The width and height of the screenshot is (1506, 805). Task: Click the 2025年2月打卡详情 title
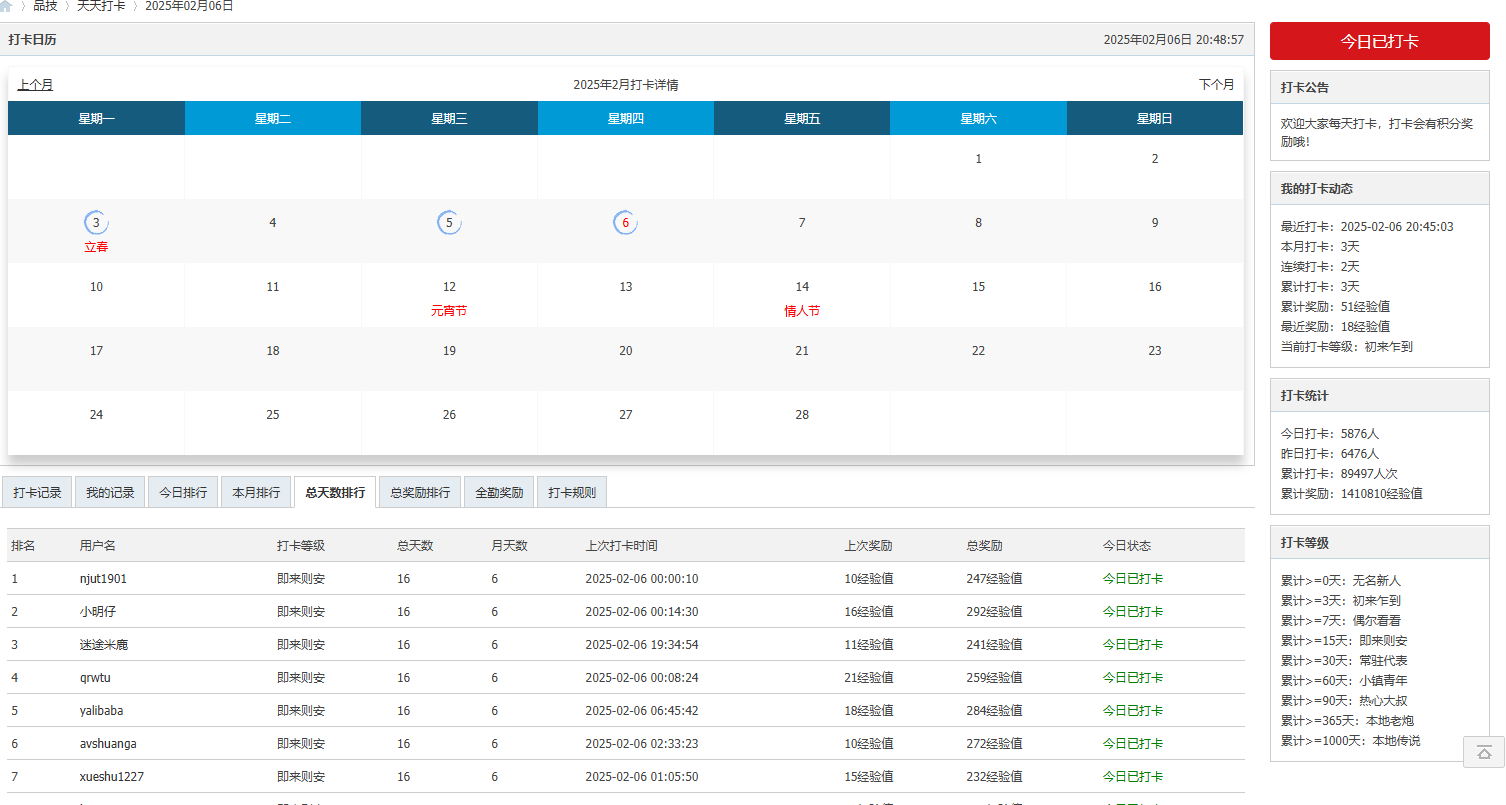tap(626, 85)
